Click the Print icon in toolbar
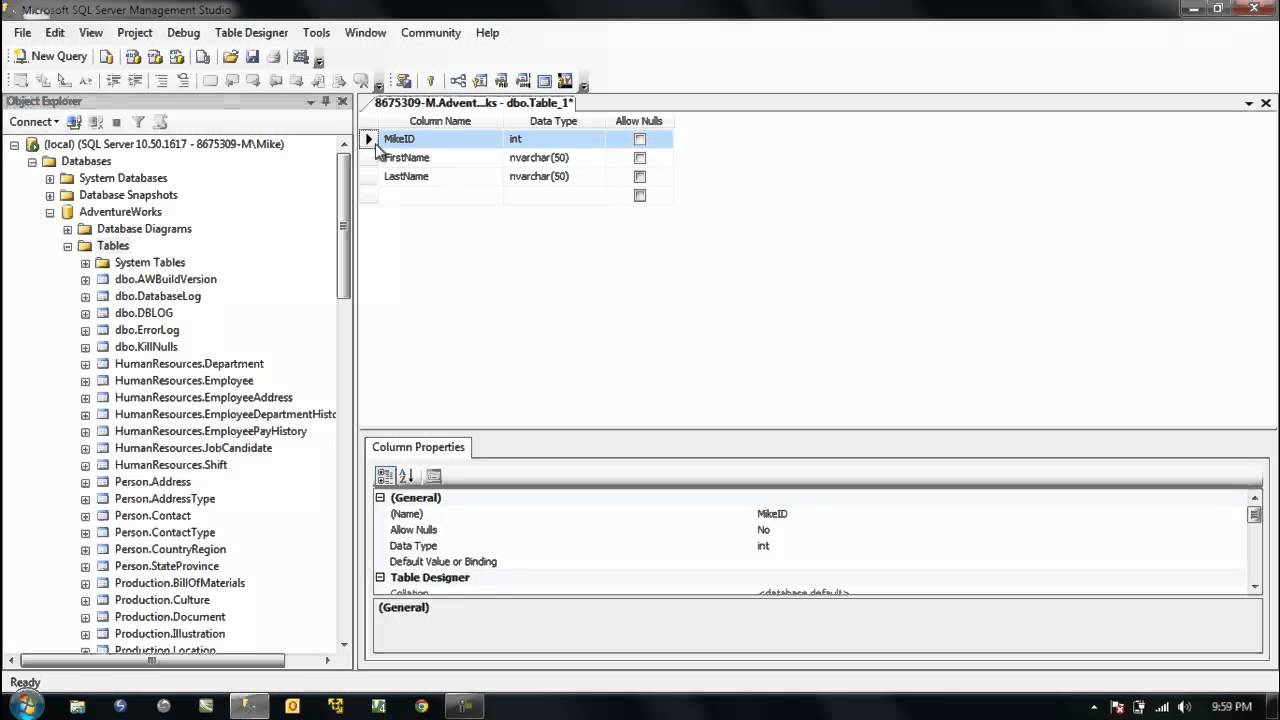1280x720 pixels. (274, 57)
